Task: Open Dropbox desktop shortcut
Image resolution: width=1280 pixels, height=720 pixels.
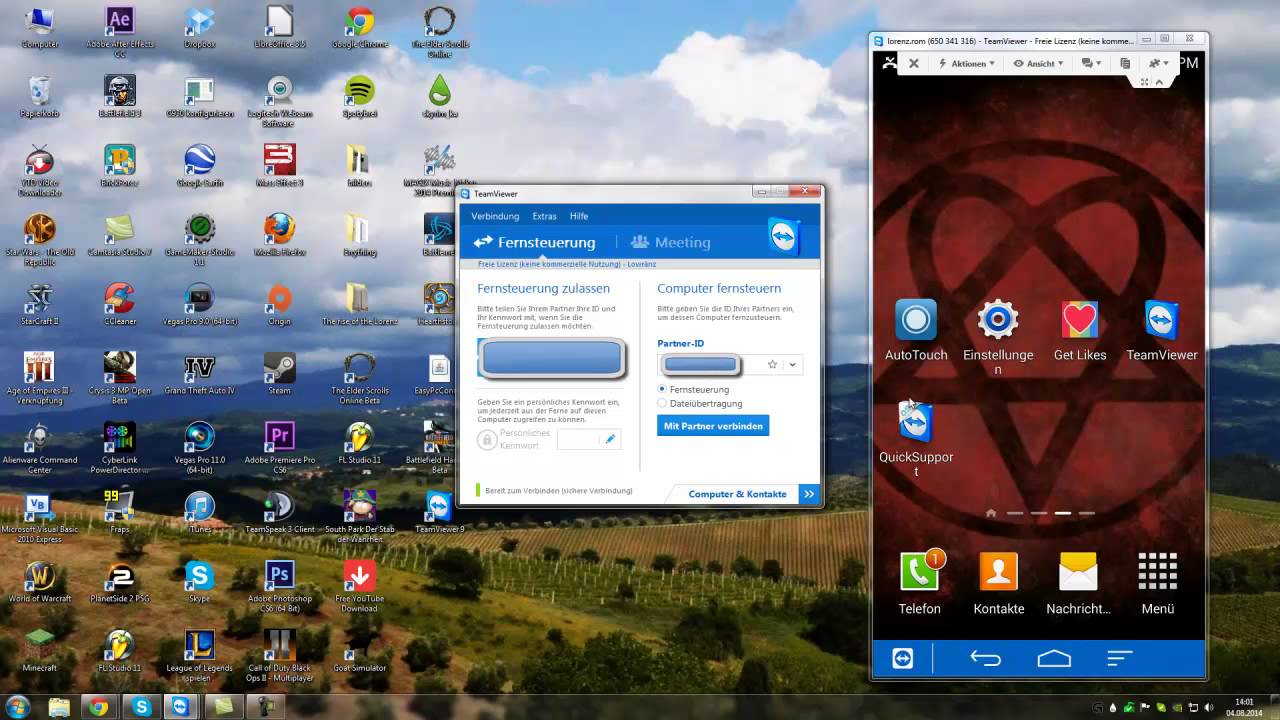Action: click(x=200, y=27)
